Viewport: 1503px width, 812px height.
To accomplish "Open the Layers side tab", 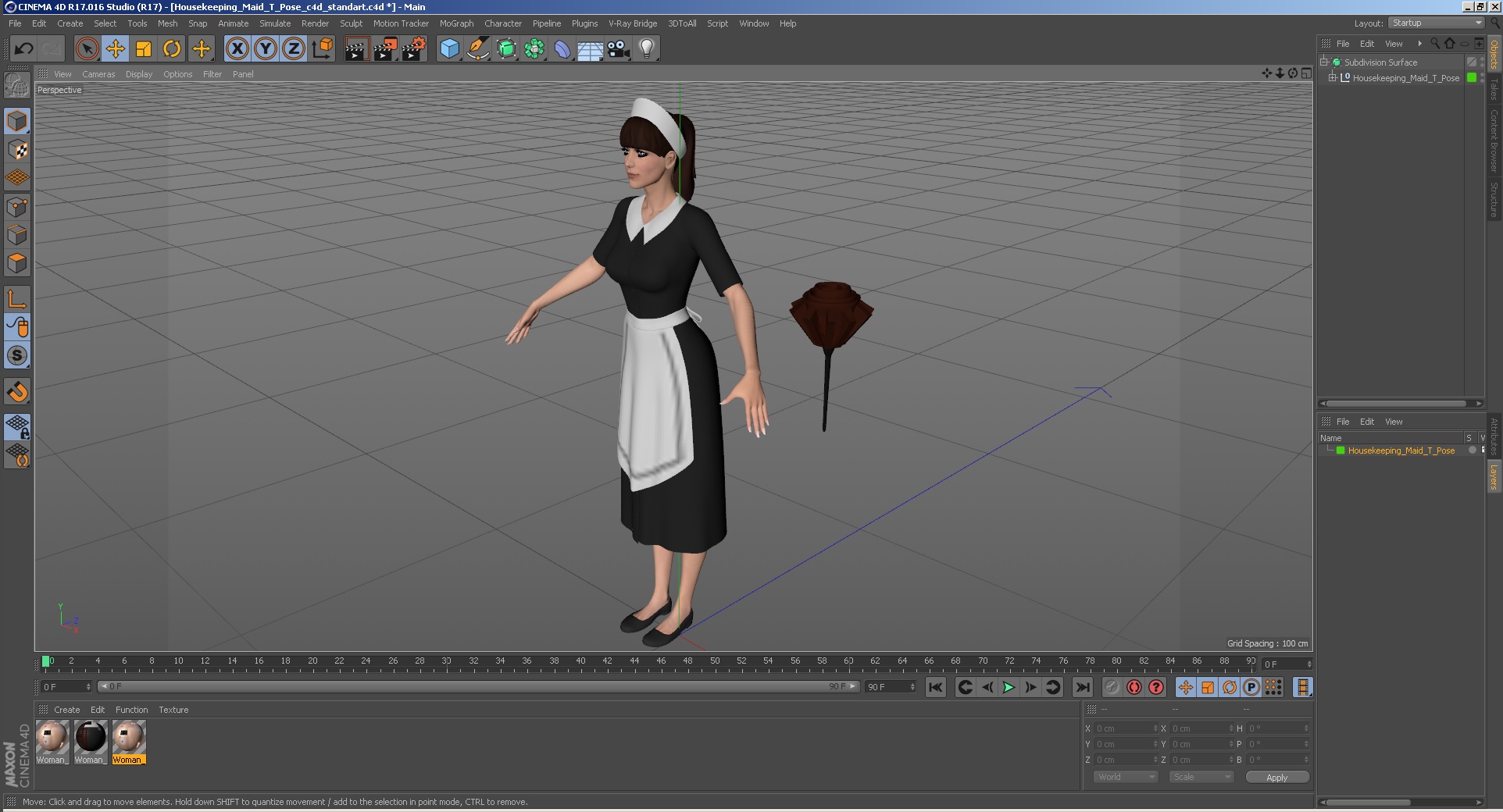I will tap(1494, 476).
